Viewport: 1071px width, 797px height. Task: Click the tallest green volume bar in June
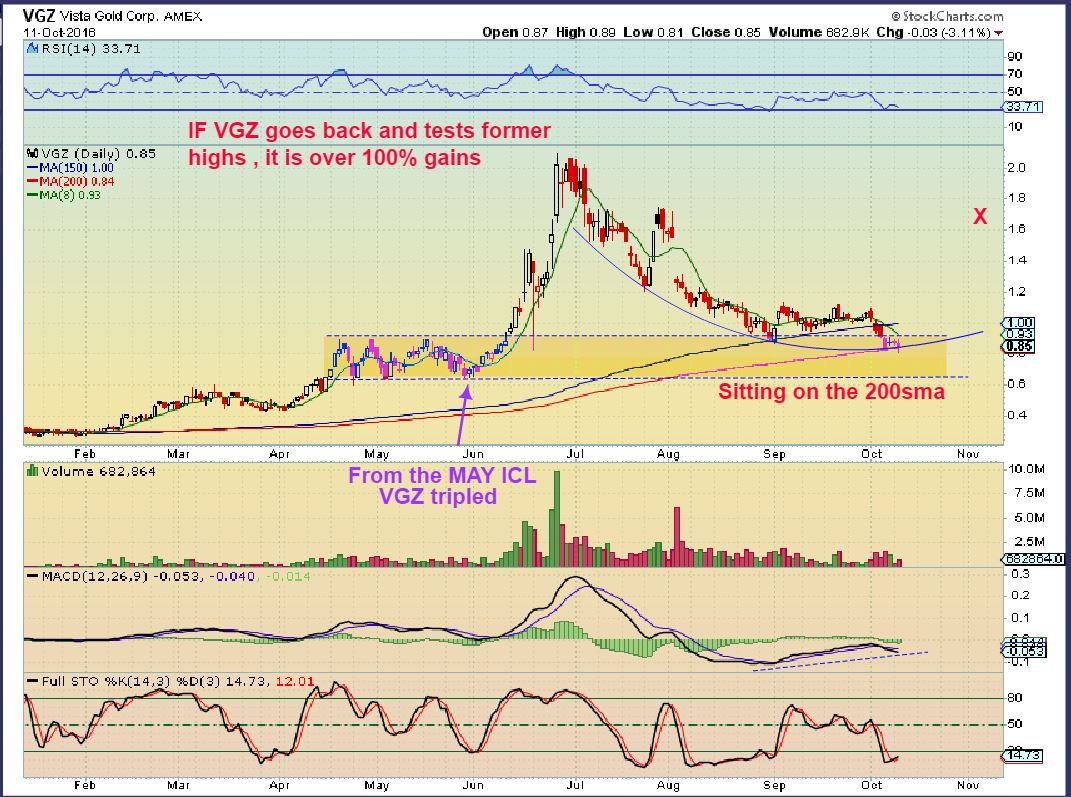click(557, 519)
